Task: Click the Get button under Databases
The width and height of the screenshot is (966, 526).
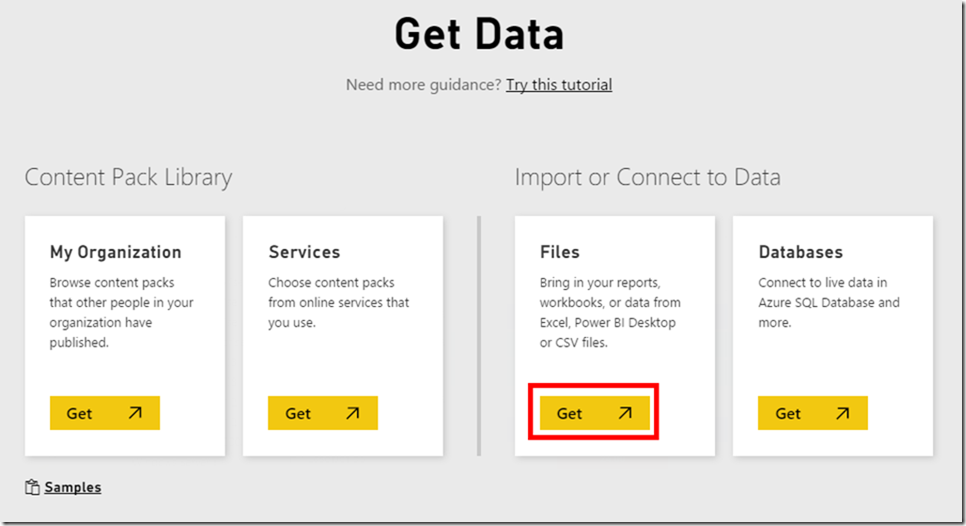Action: [x=813, y=413]
